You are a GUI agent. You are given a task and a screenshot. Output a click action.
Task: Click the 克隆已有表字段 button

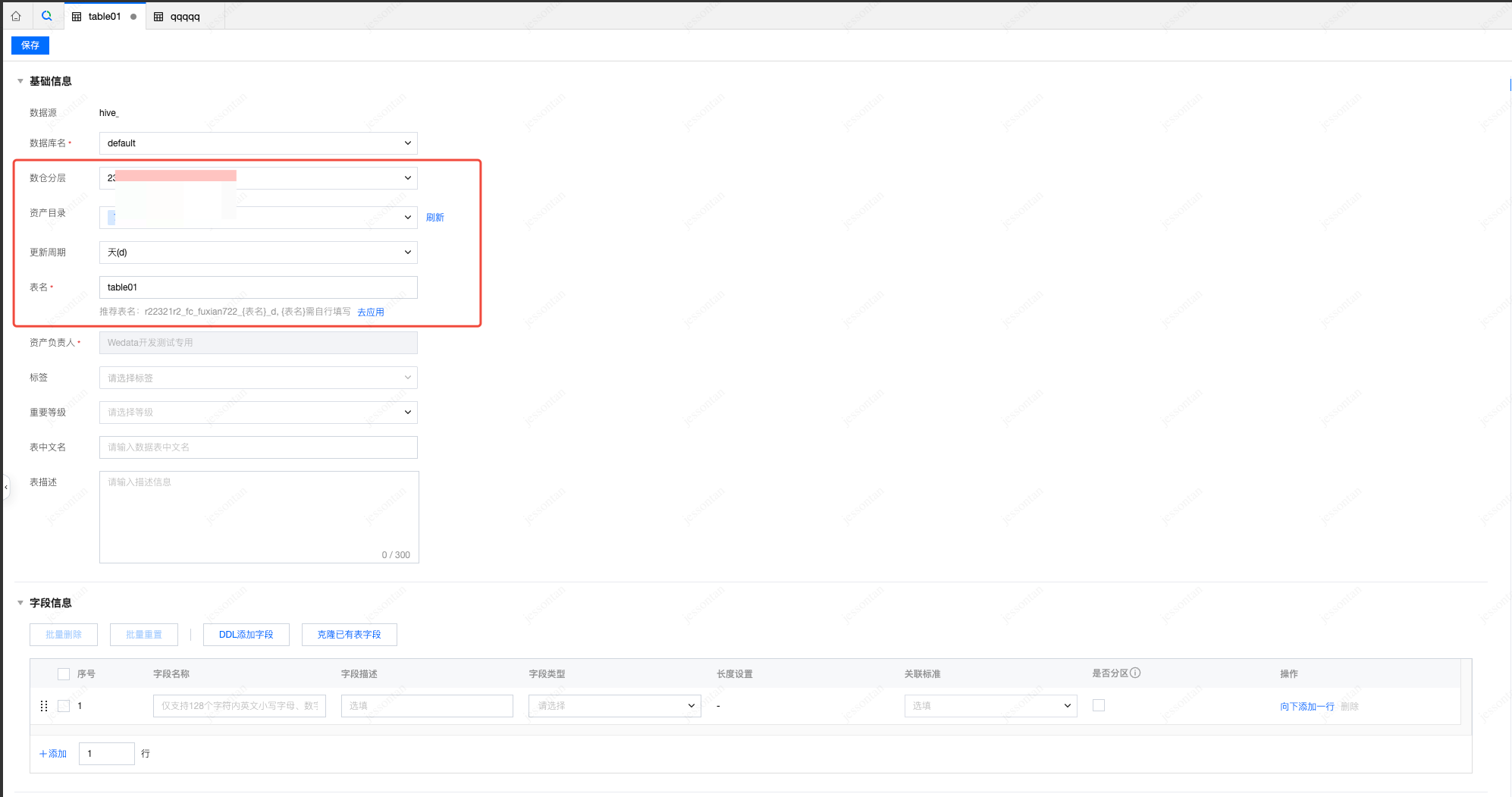pos(350,635)
